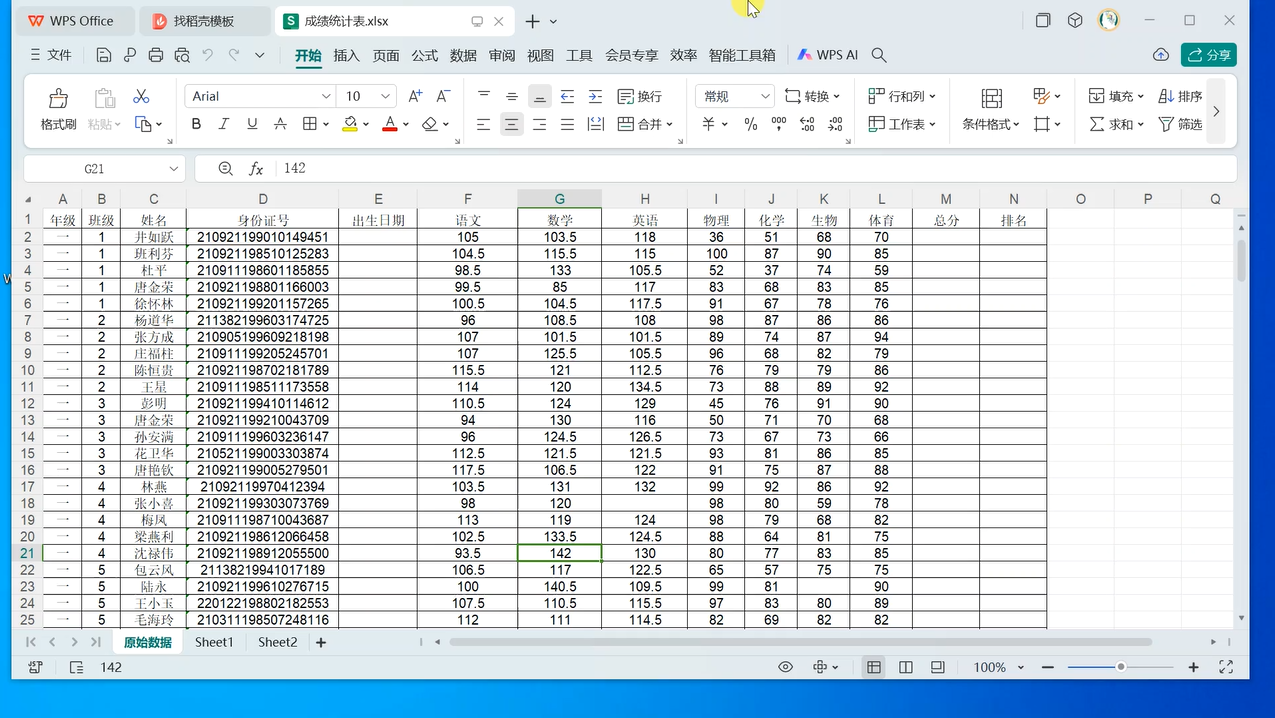
Task: Toggle eye protection mode in status bar
Action: pyautogui.click(x=786, y=667)
